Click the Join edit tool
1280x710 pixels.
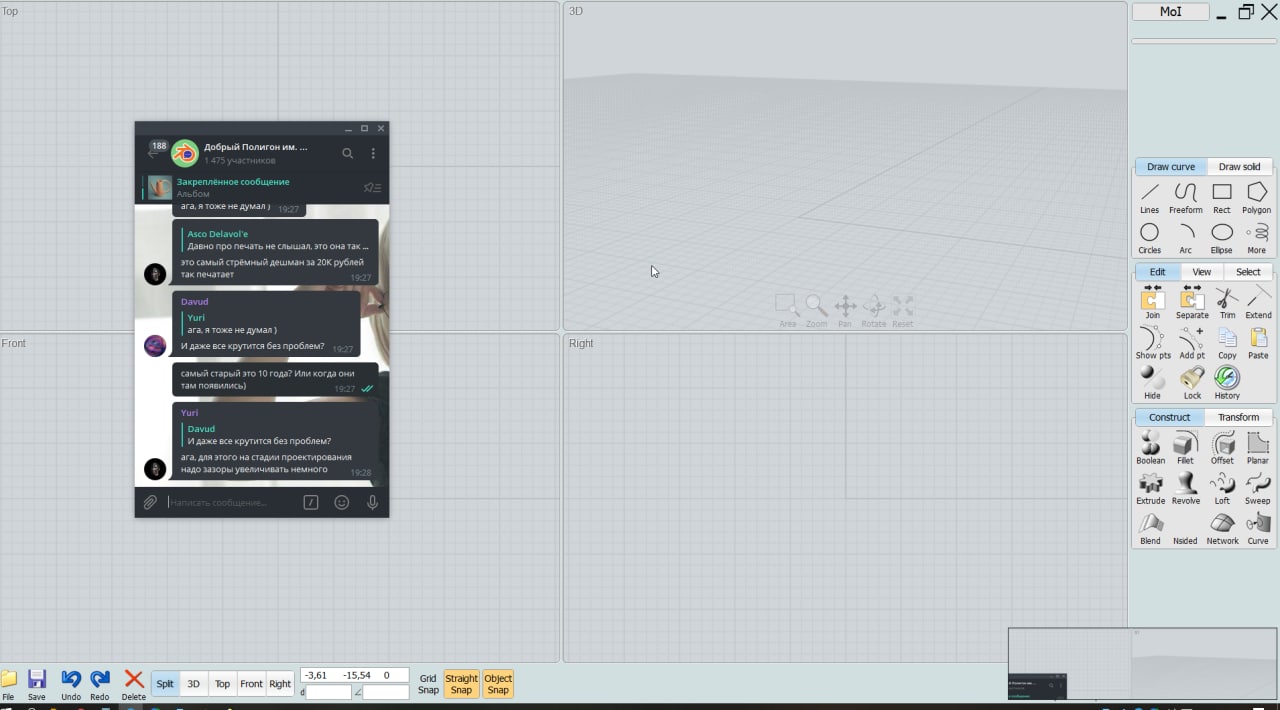1153,303
